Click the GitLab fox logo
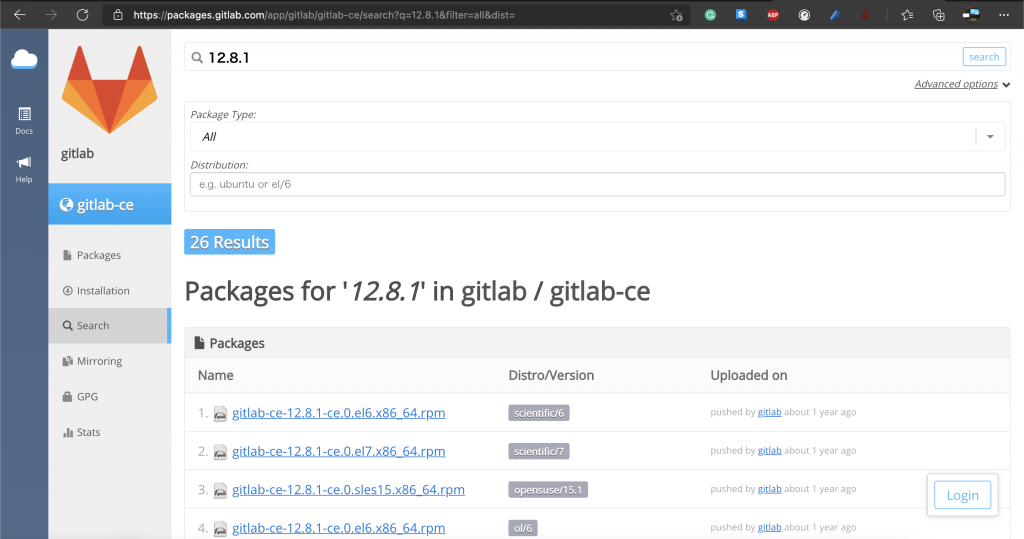The width and height of the screenshot is (1024, 539). (x=109, y=89)
